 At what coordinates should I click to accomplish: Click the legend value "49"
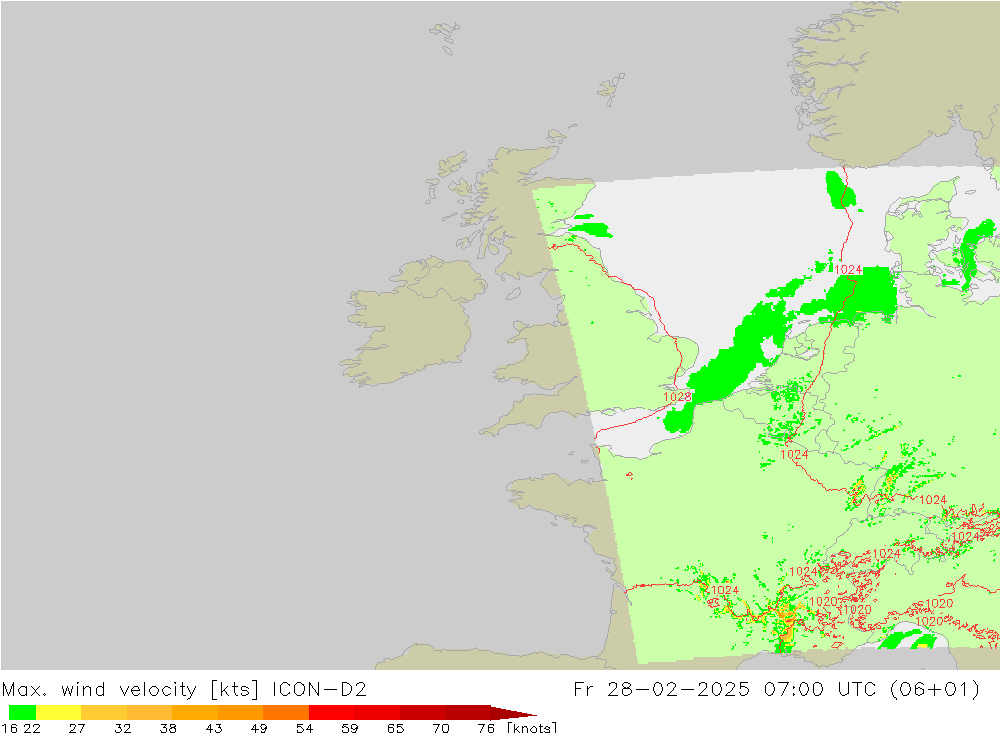(259, 728)
